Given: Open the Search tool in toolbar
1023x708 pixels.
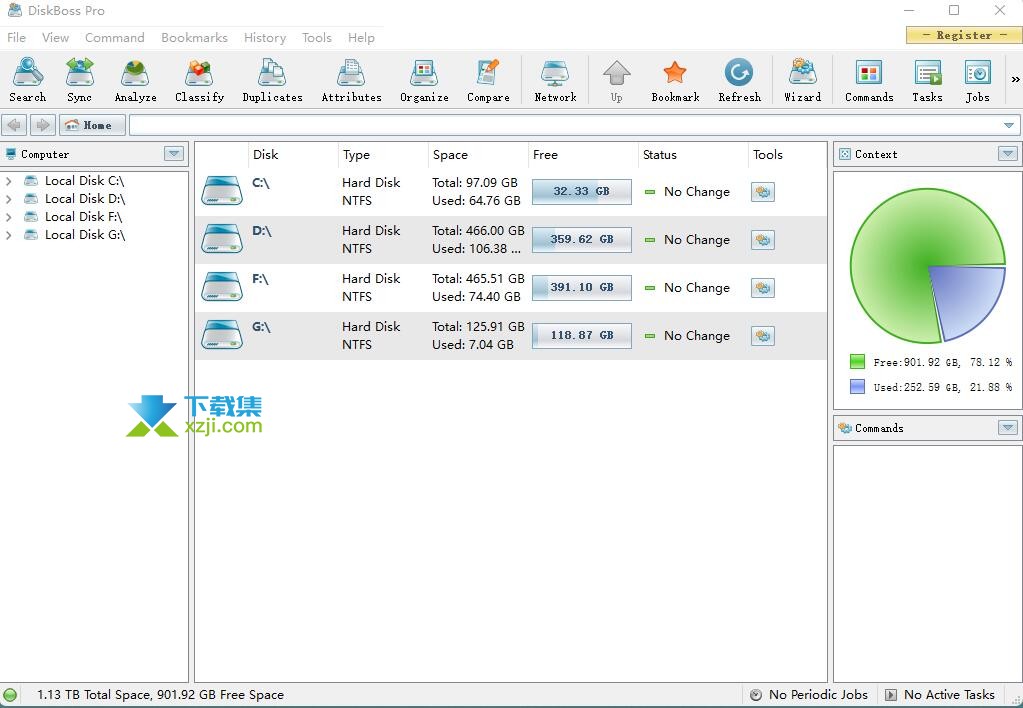Looking at the screenshot, I should [27, 80].
